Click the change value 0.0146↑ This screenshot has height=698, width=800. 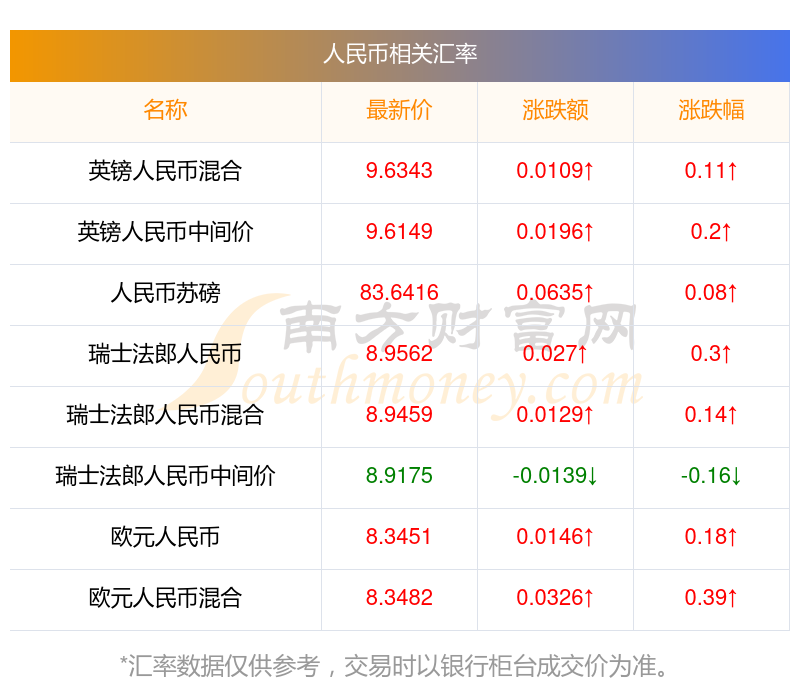(555, 537)
